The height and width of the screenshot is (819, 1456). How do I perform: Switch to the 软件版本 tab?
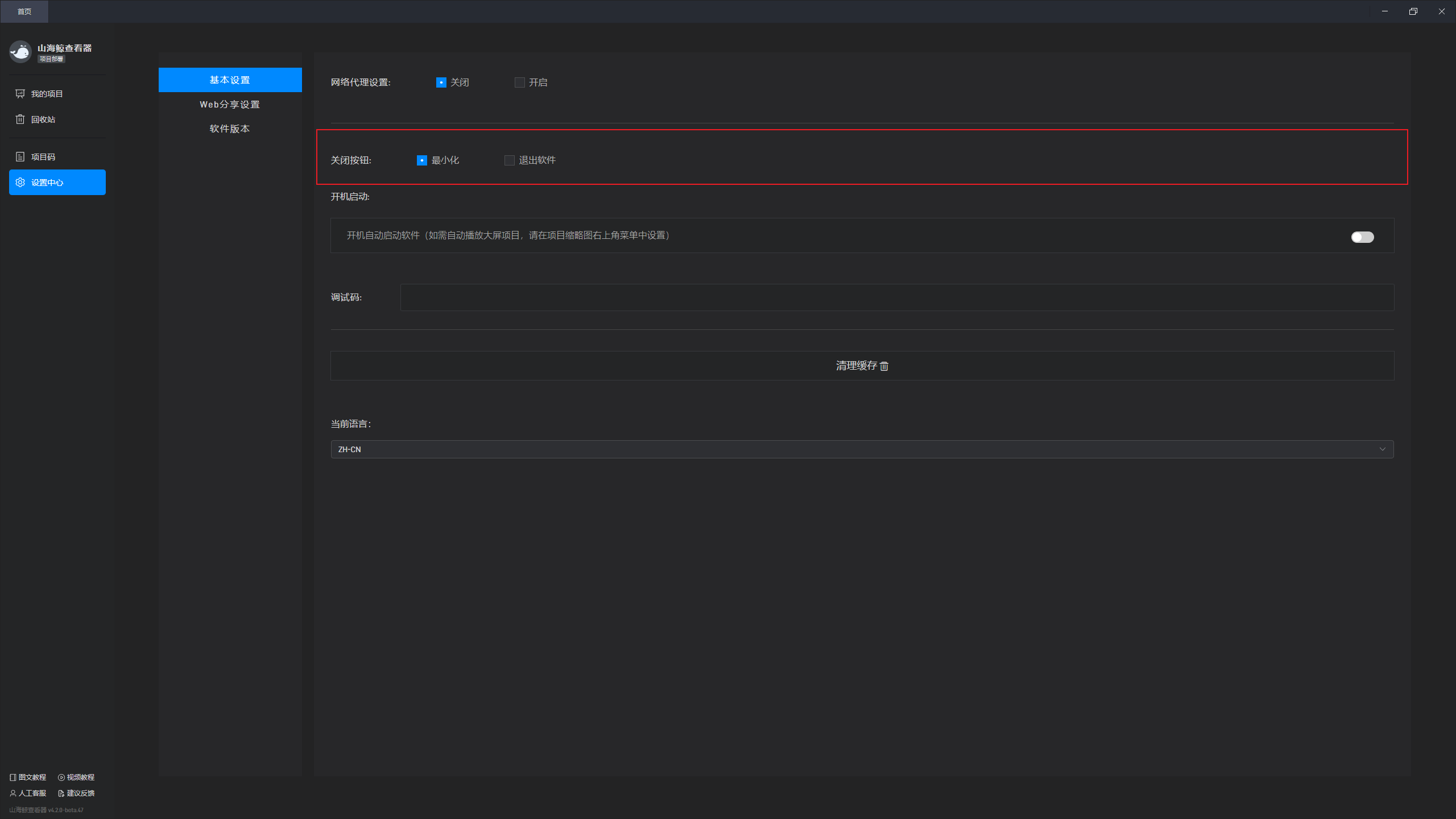coord(230,129)
